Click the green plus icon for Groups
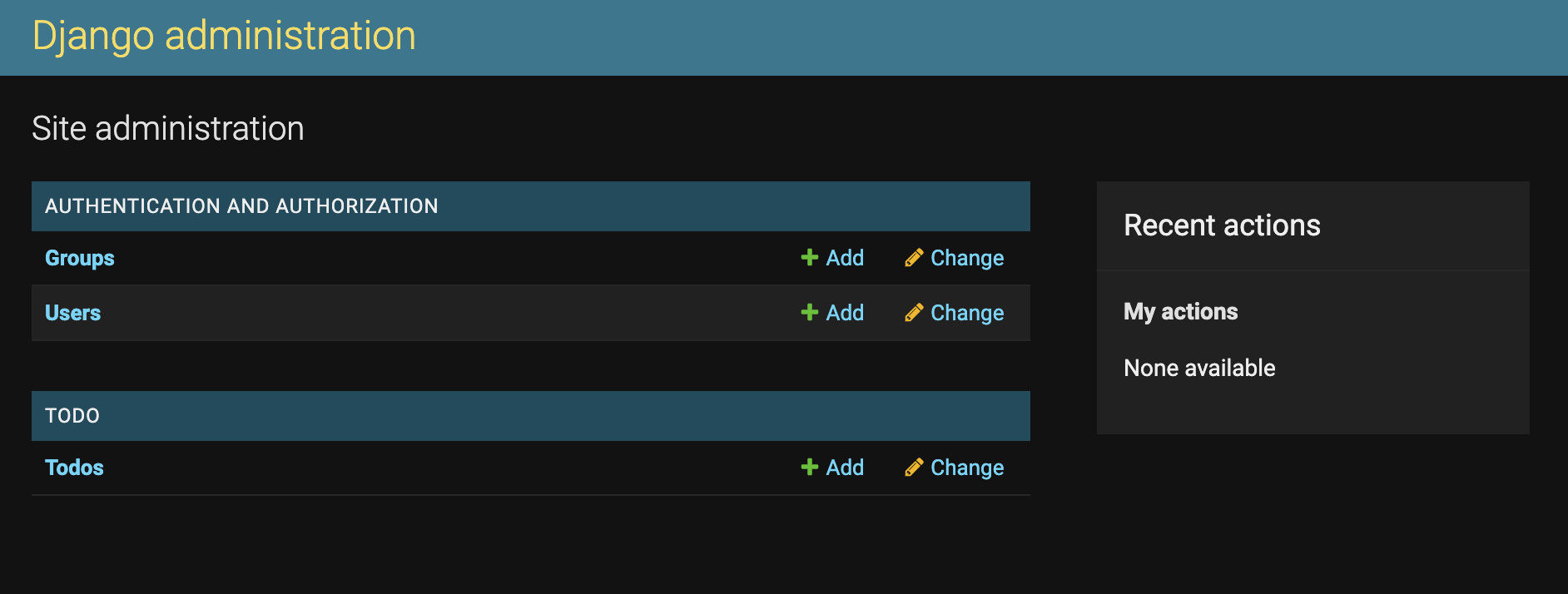The image size is (1568, 594). click(809, 258)
